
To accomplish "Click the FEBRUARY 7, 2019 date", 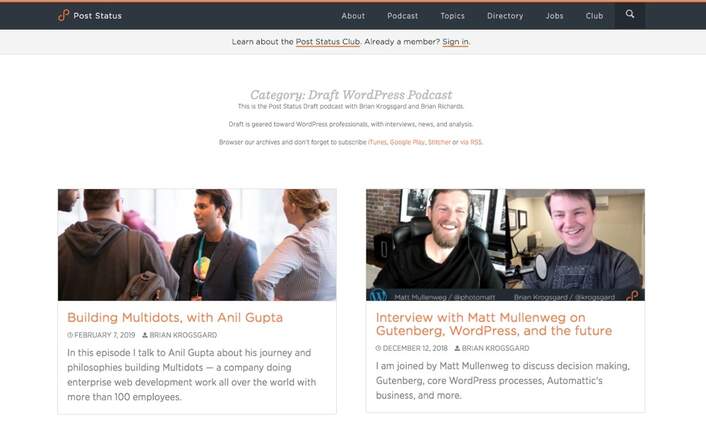I will tap(104, 335).
